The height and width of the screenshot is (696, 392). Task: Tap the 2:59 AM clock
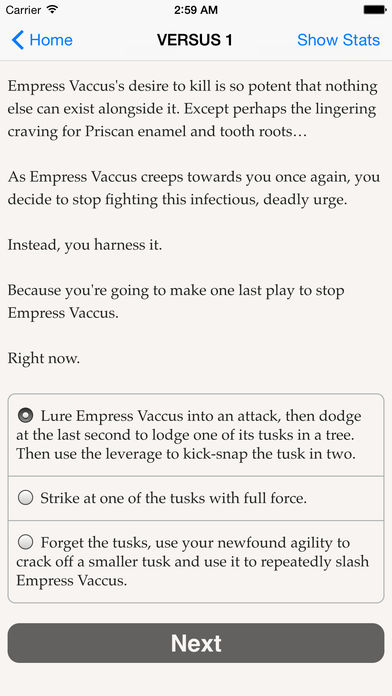tap(196, 10)
